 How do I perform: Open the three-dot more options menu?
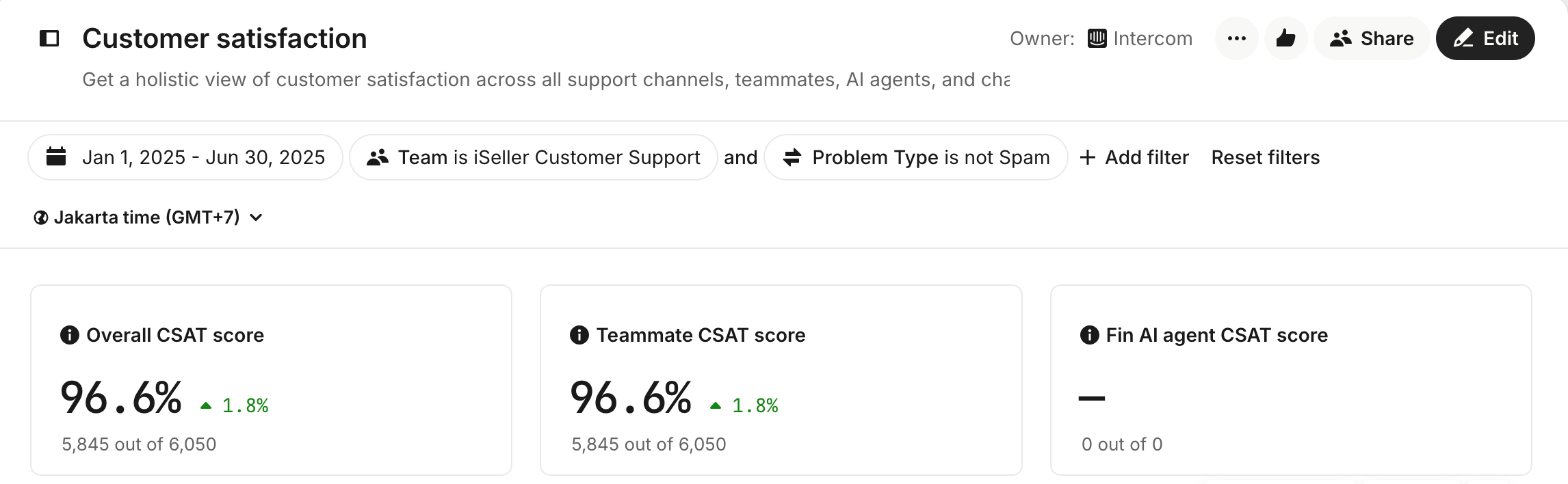click(x=1236, y=38)
